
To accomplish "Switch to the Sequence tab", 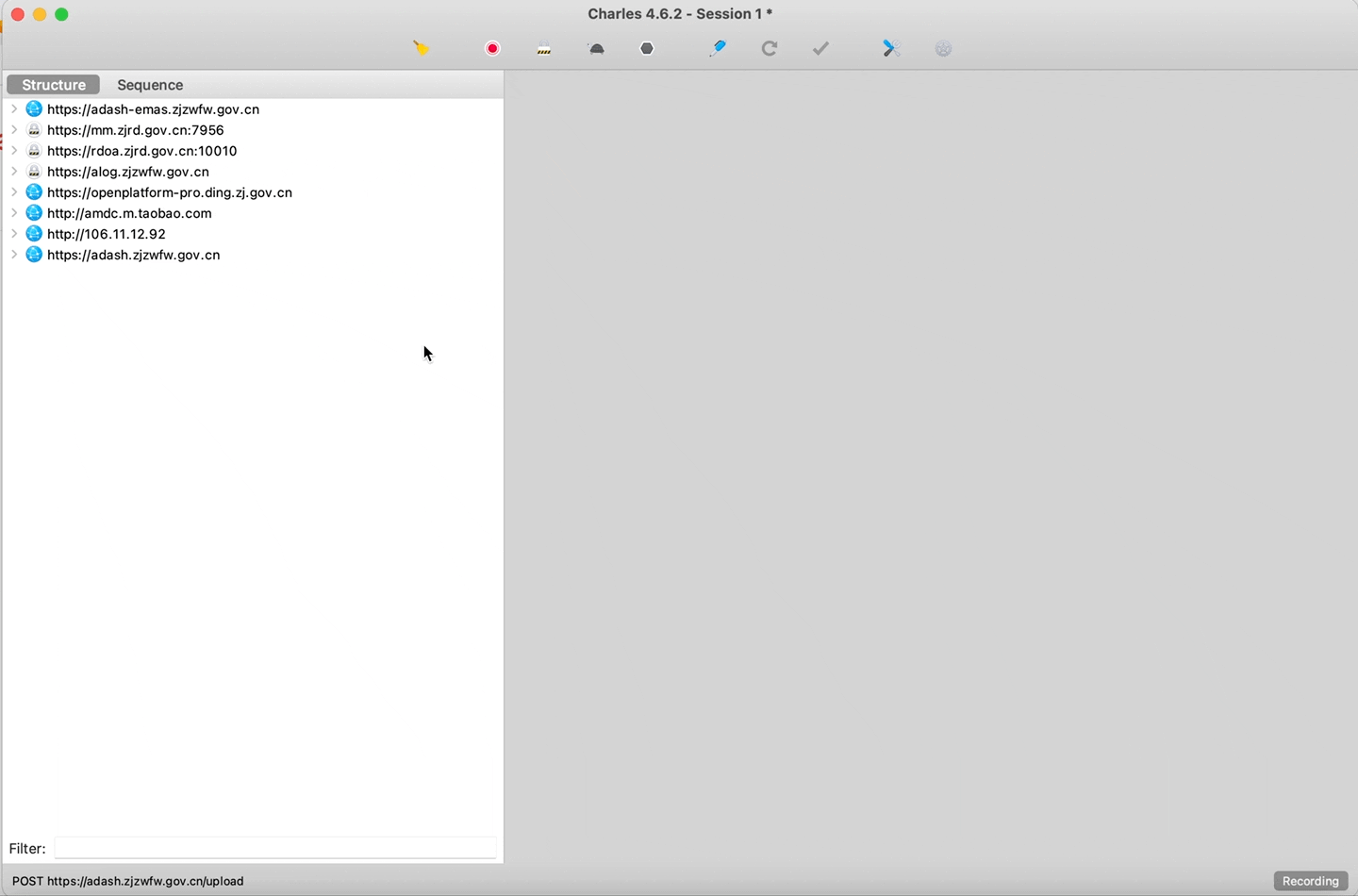I will click(150, 85).
